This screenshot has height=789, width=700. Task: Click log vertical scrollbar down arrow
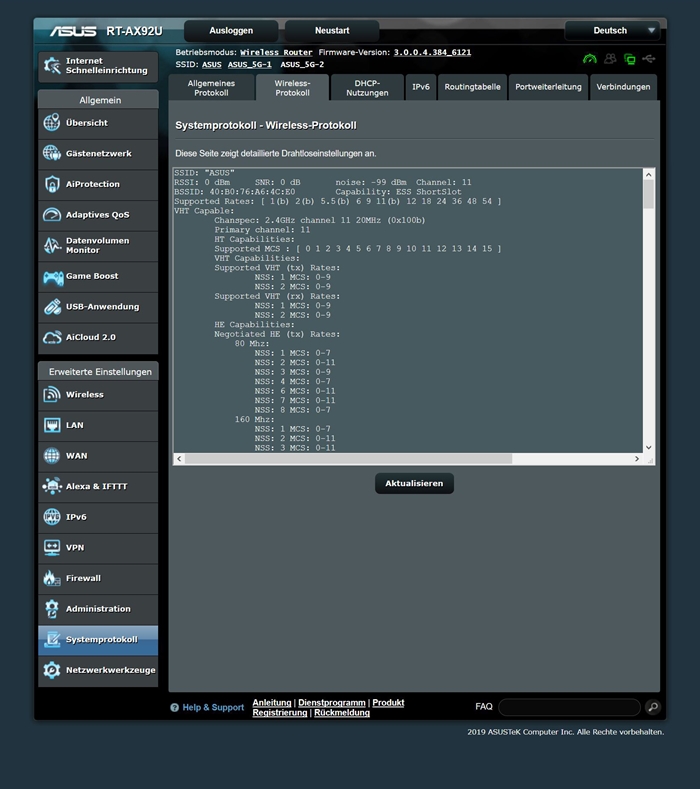(649, 447)
